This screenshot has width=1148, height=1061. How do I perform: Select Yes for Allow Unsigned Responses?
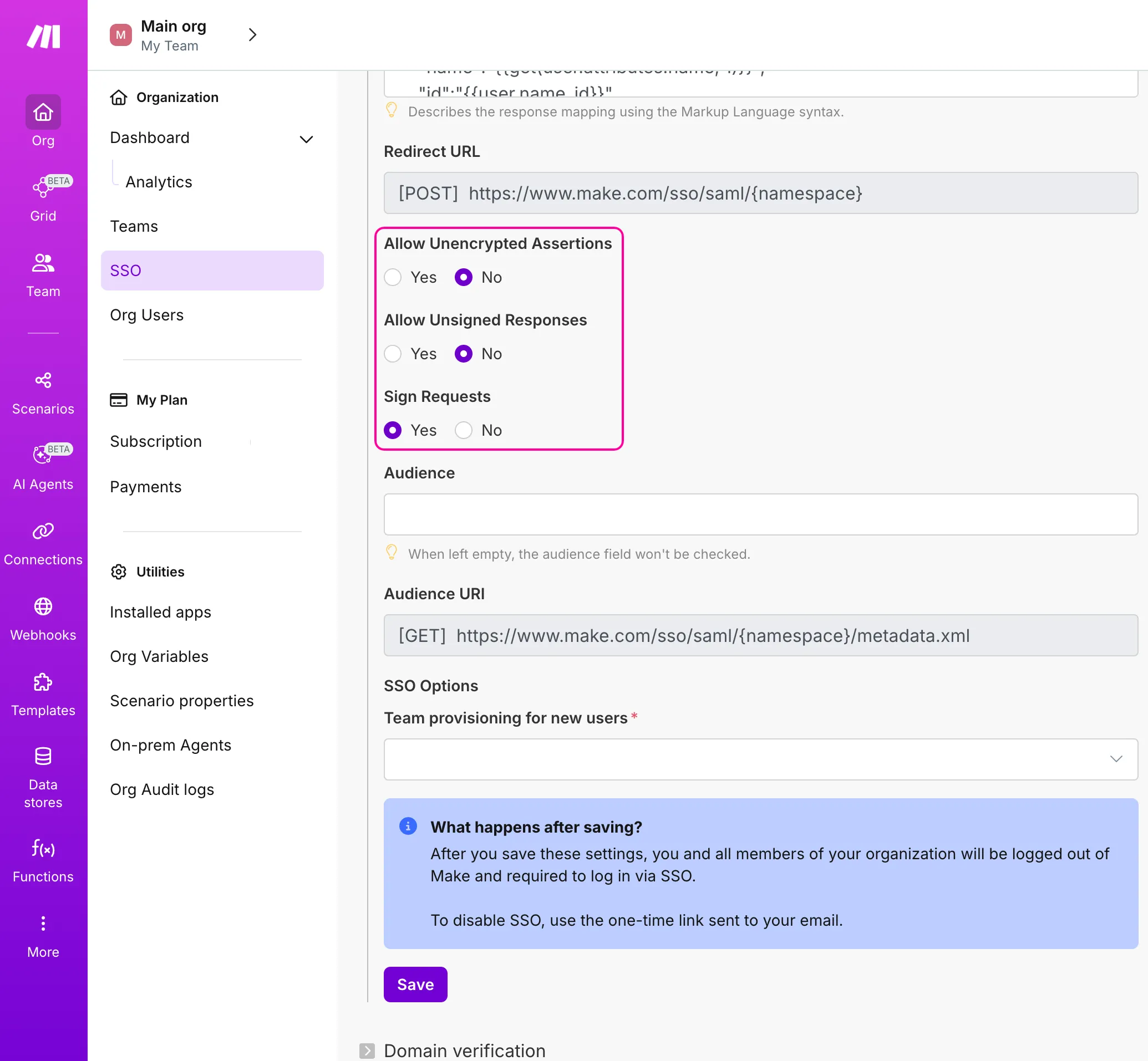pyautogui.click(x=393, y=354)
